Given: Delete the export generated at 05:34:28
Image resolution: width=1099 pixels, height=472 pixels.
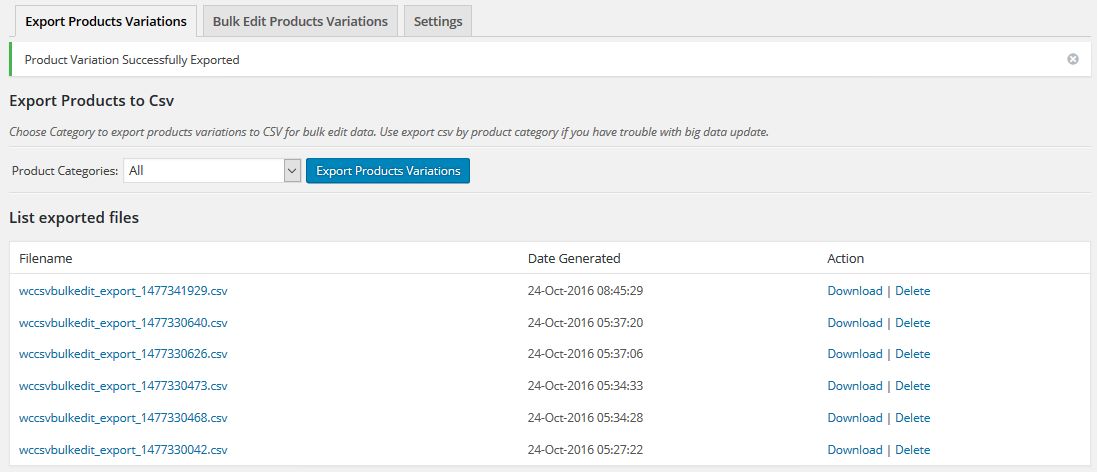Looking at the screenshot, I should pyautogui.click(x=912, y=418).
